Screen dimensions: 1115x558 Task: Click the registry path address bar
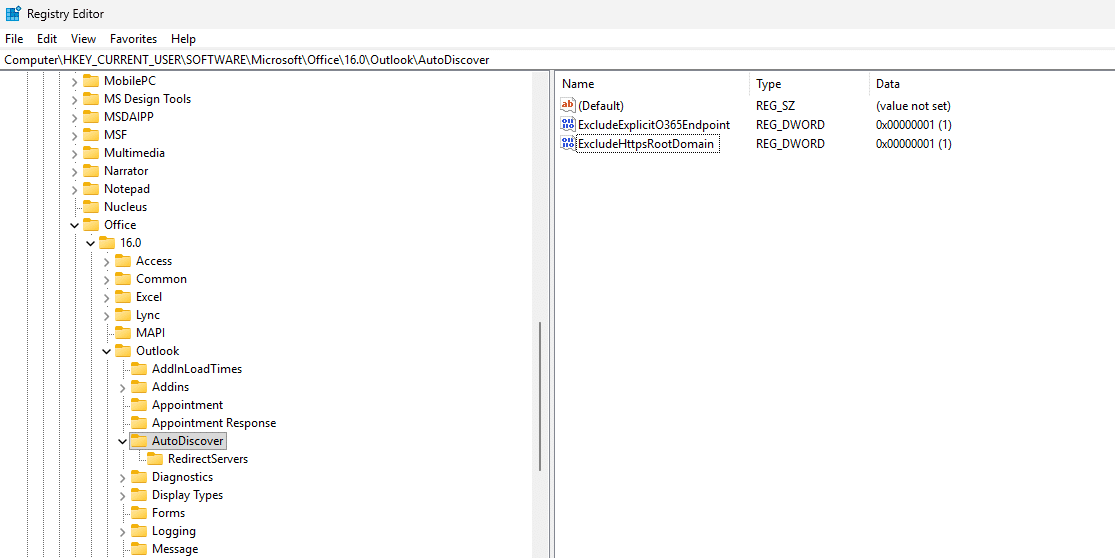click(x=558, y=60)
